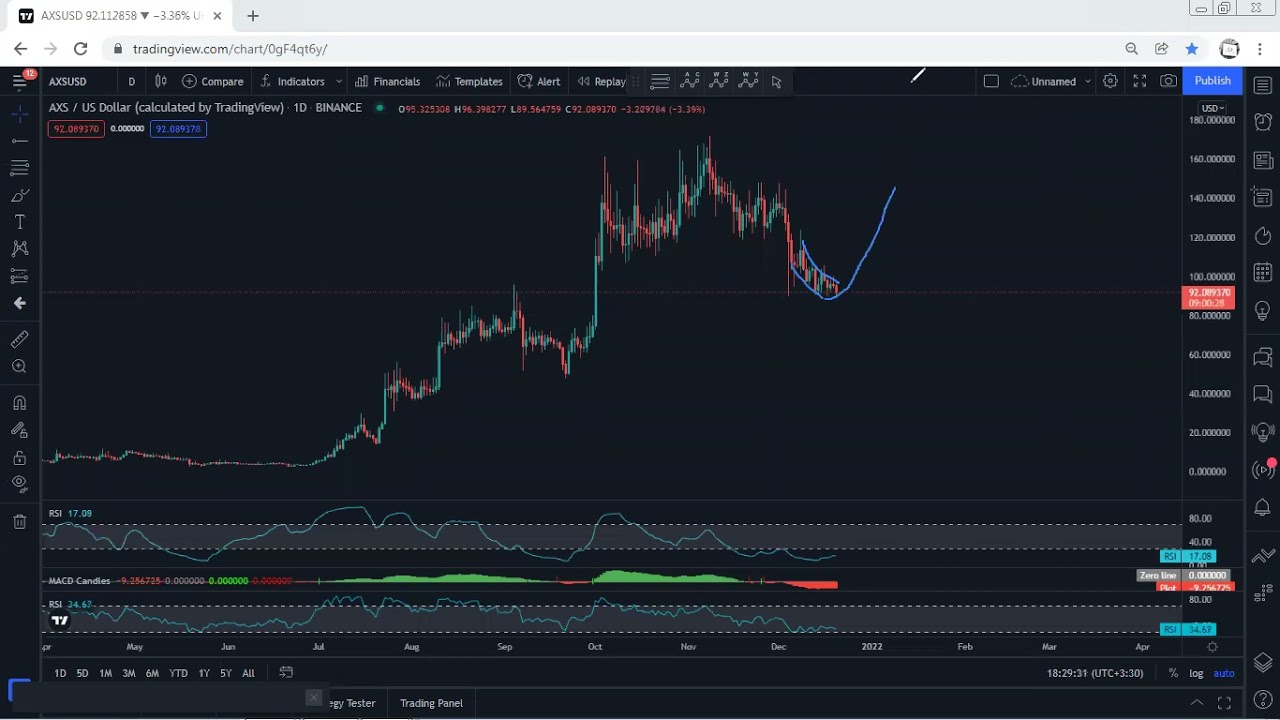Take a chart snapshot with camera icon
This screenshot has height=720, width=1280.
coord(1168,81)
